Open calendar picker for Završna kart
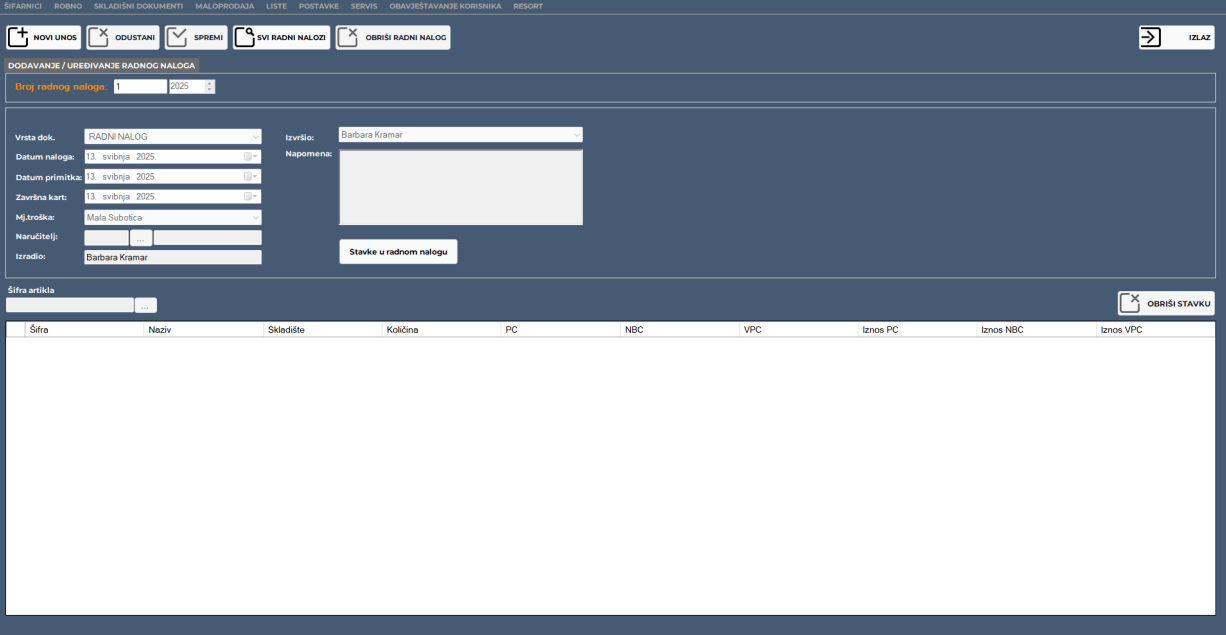 pyautogui.click(x=250, y=197)
